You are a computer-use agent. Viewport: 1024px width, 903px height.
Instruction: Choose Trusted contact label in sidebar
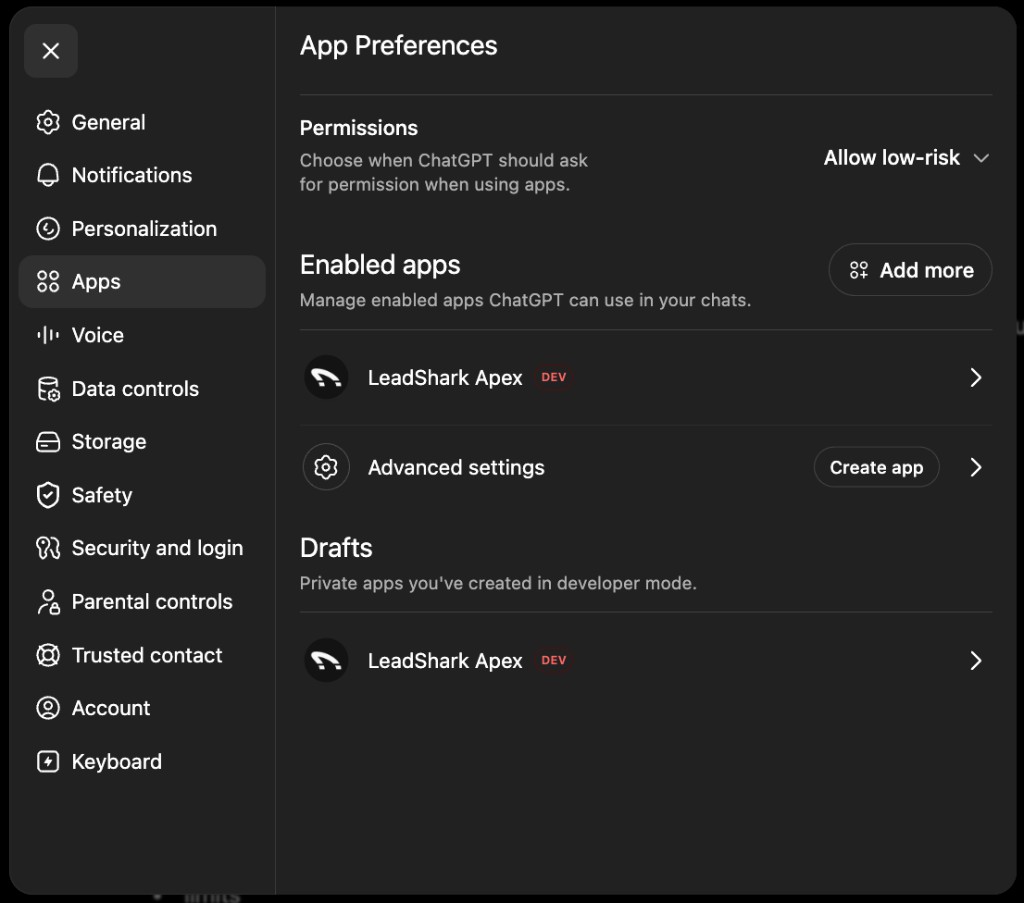tap(147, 655)
